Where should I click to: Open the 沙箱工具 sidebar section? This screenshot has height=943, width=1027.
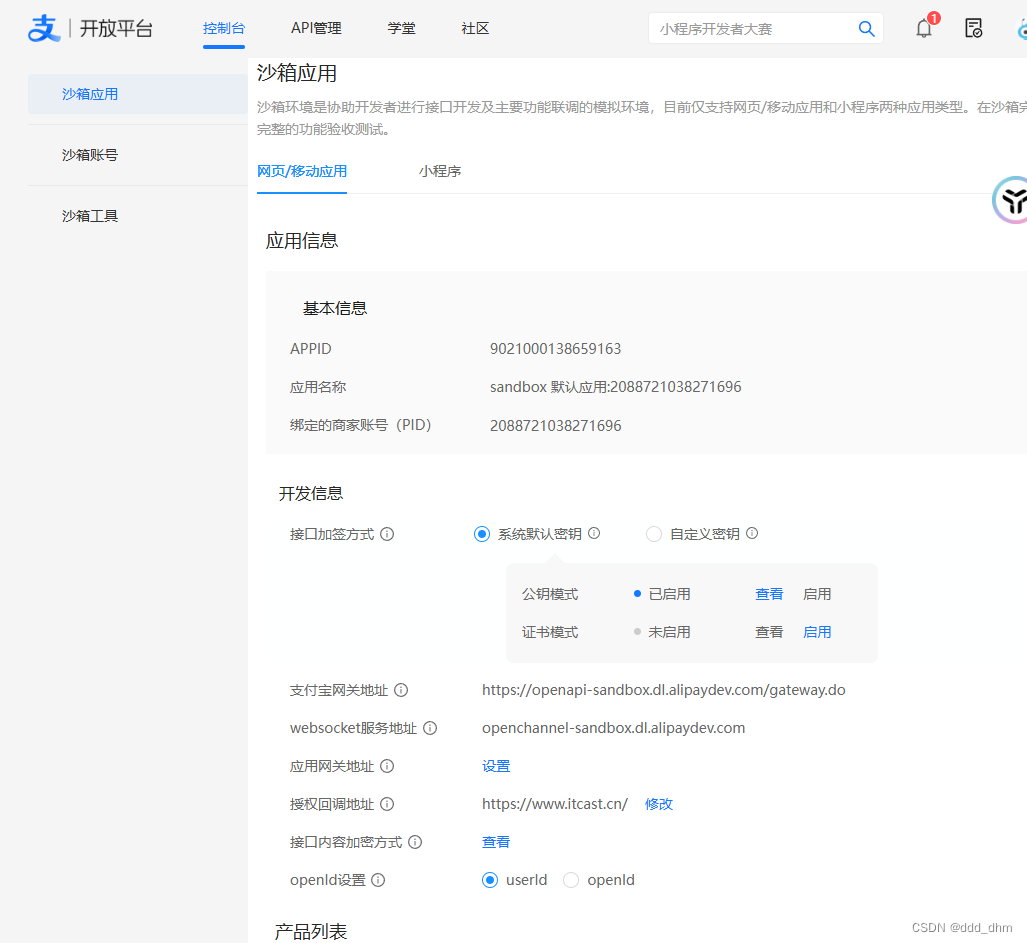[90, 215]
